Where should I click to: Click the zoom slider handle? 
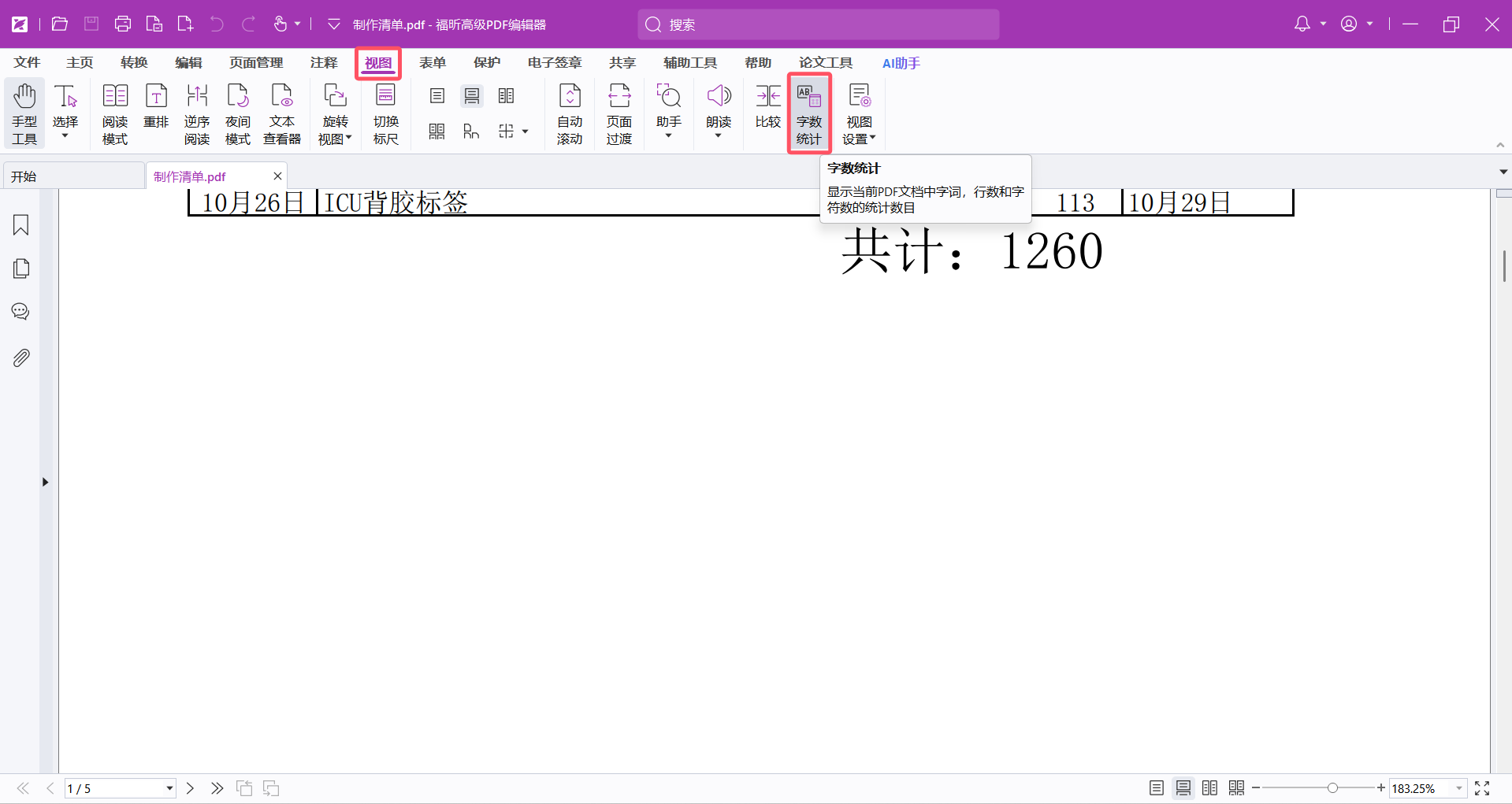tap(1332, 788)
